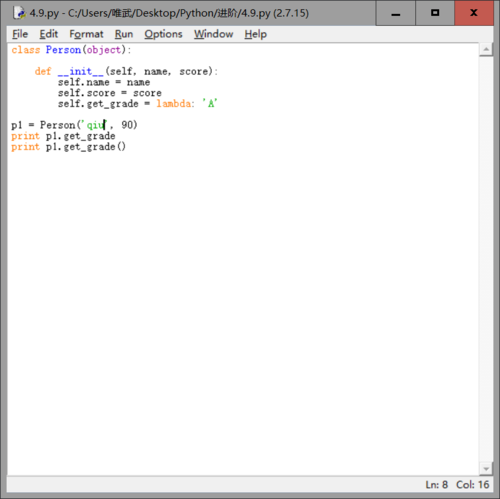The height and width of the screenshot is (499, 500).
Task: Click the scrollbar down arrow
Action: point(486,469)
